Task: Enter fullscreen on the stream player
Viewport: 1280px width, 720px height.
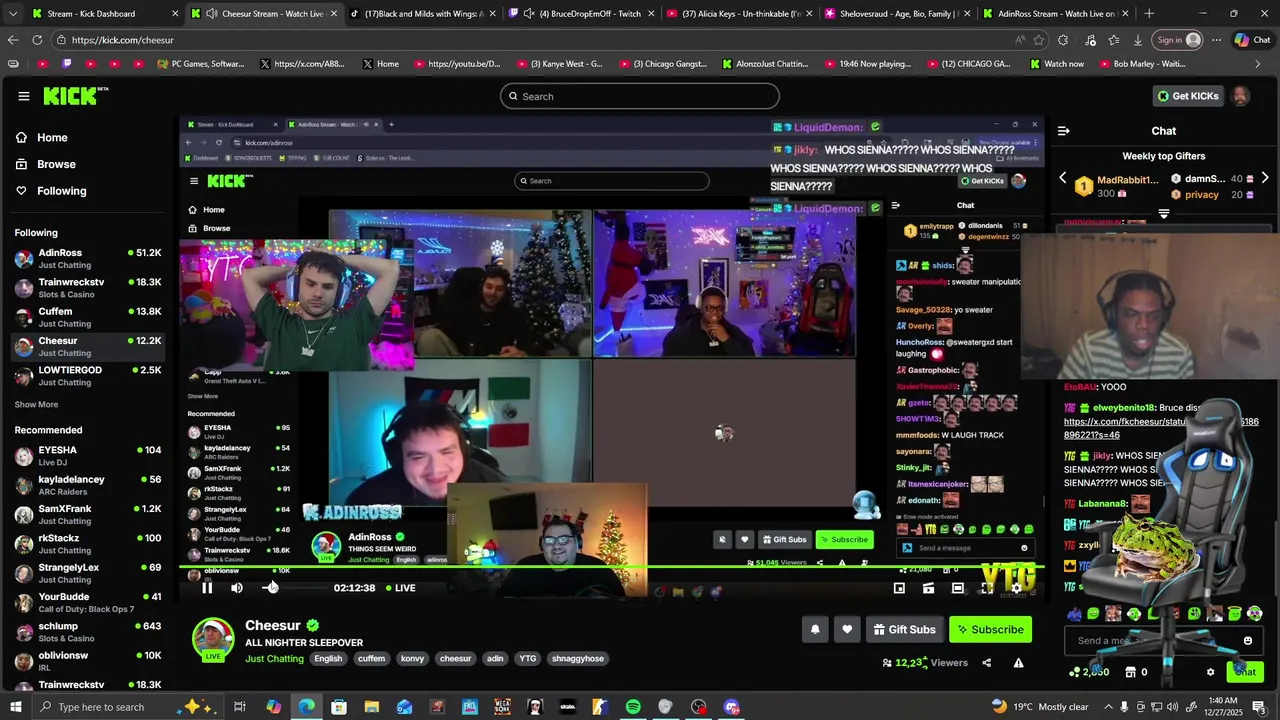Action: coord(987,588)
